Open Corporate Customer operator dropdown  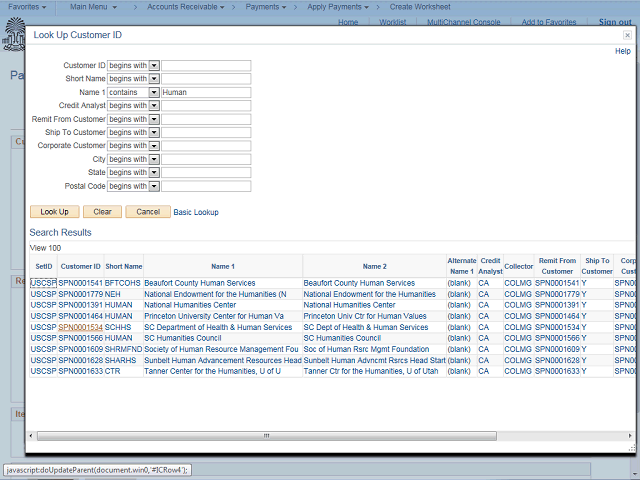coord(154,146)
